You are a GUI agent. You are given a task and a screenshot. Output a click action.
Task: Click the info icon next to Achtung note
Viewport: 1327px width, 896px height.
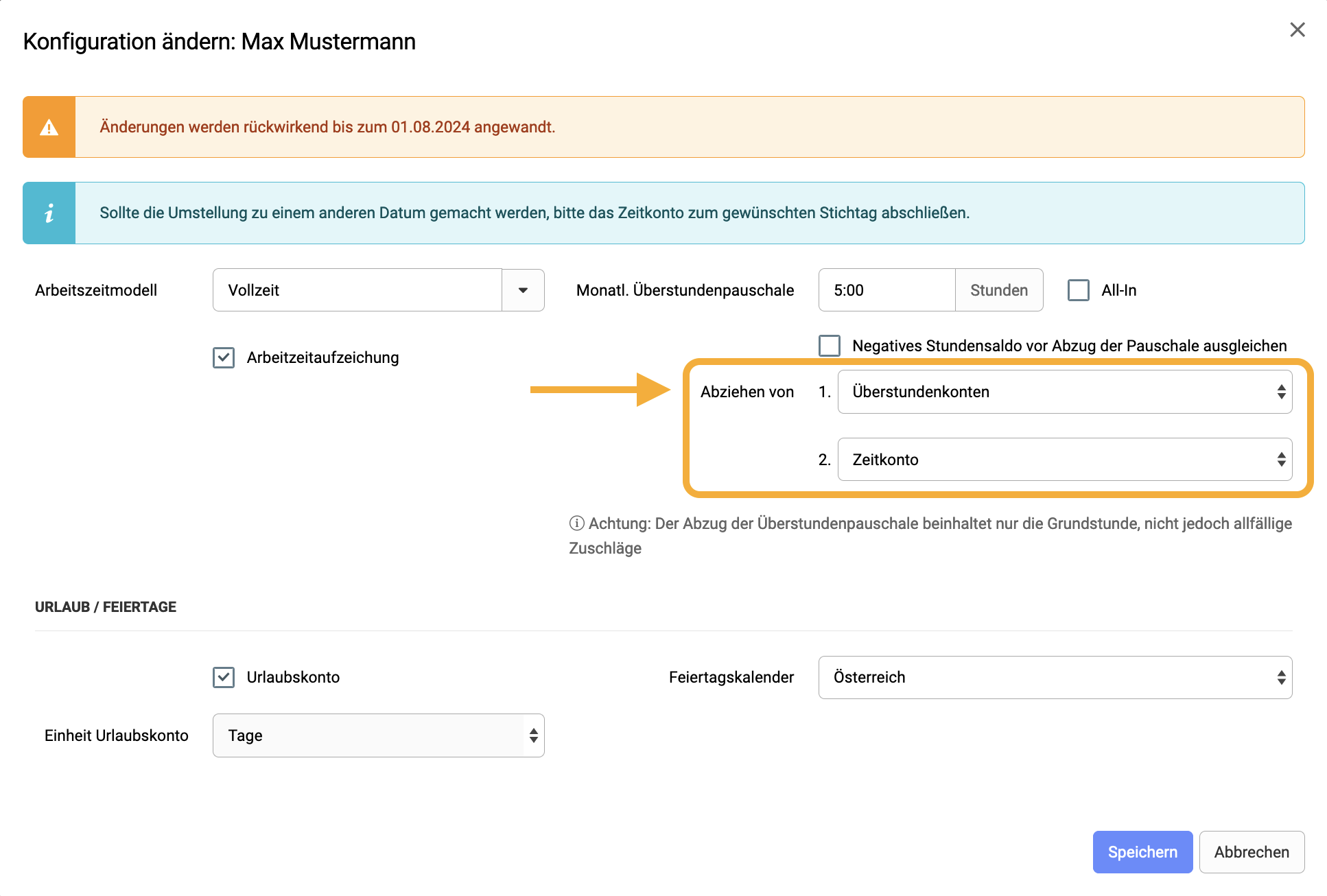(x=576, y=523)
